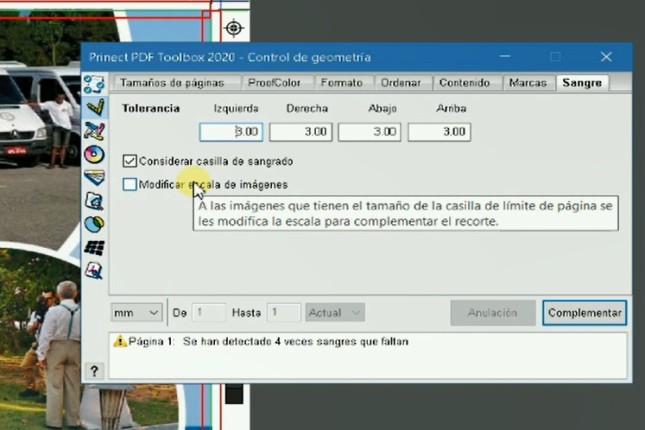The height and width of the screenshot is (430, 645).
Task: Click the Anulación button
Action: pyautogui.click(x=492, y=313)
